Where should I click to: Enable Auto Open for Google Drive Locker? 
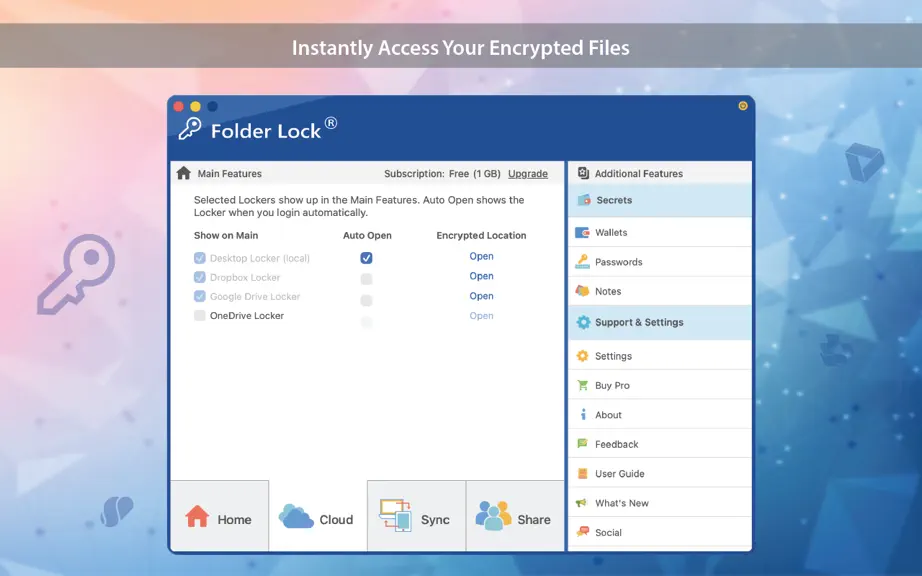pos(366,300)
